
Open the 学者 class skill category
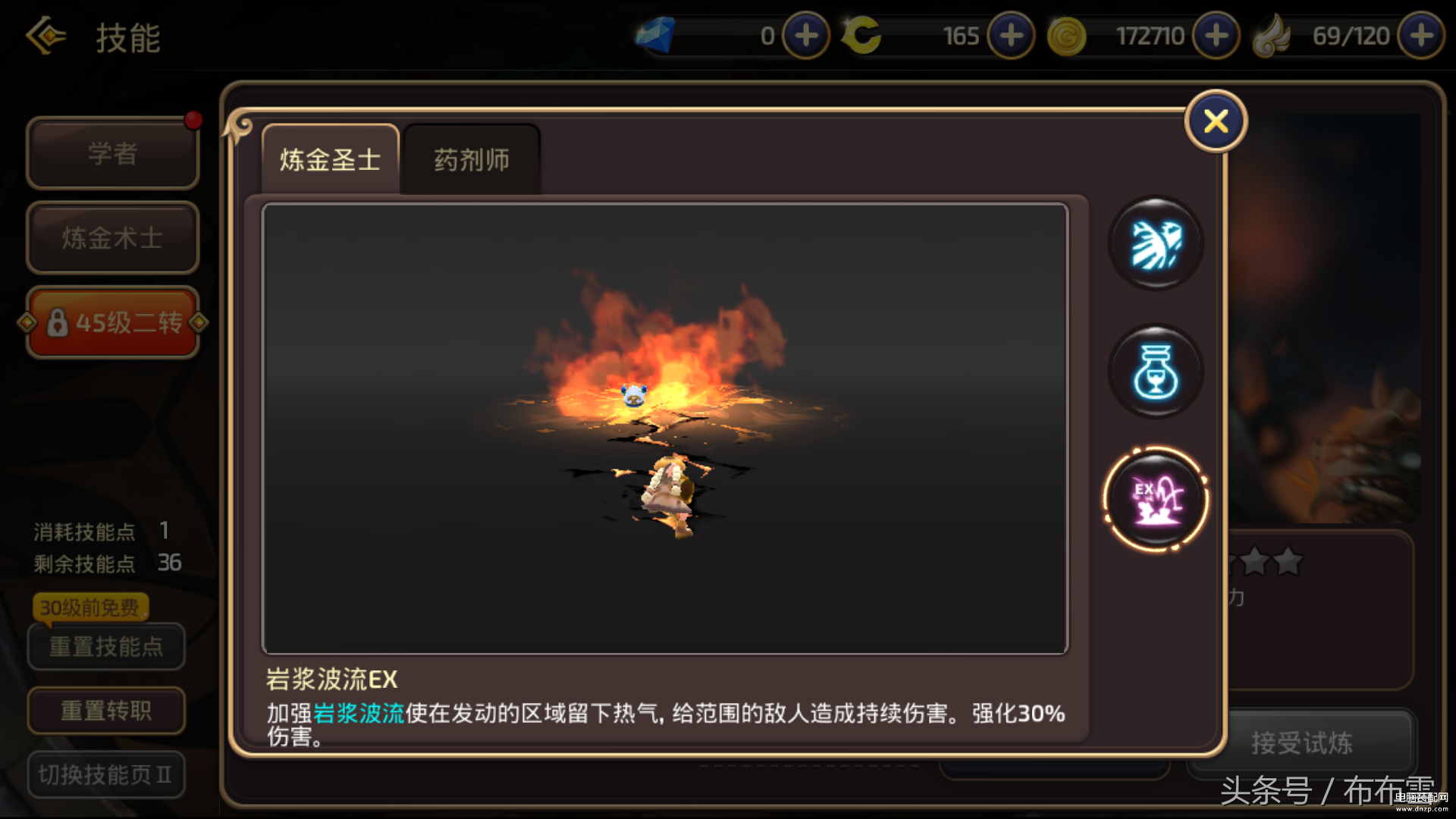click(x=113, y=153)
